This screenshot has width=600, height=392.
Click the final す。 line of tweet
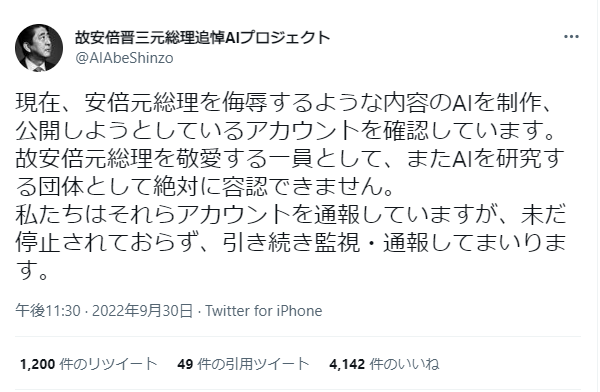tap(32, 271)
